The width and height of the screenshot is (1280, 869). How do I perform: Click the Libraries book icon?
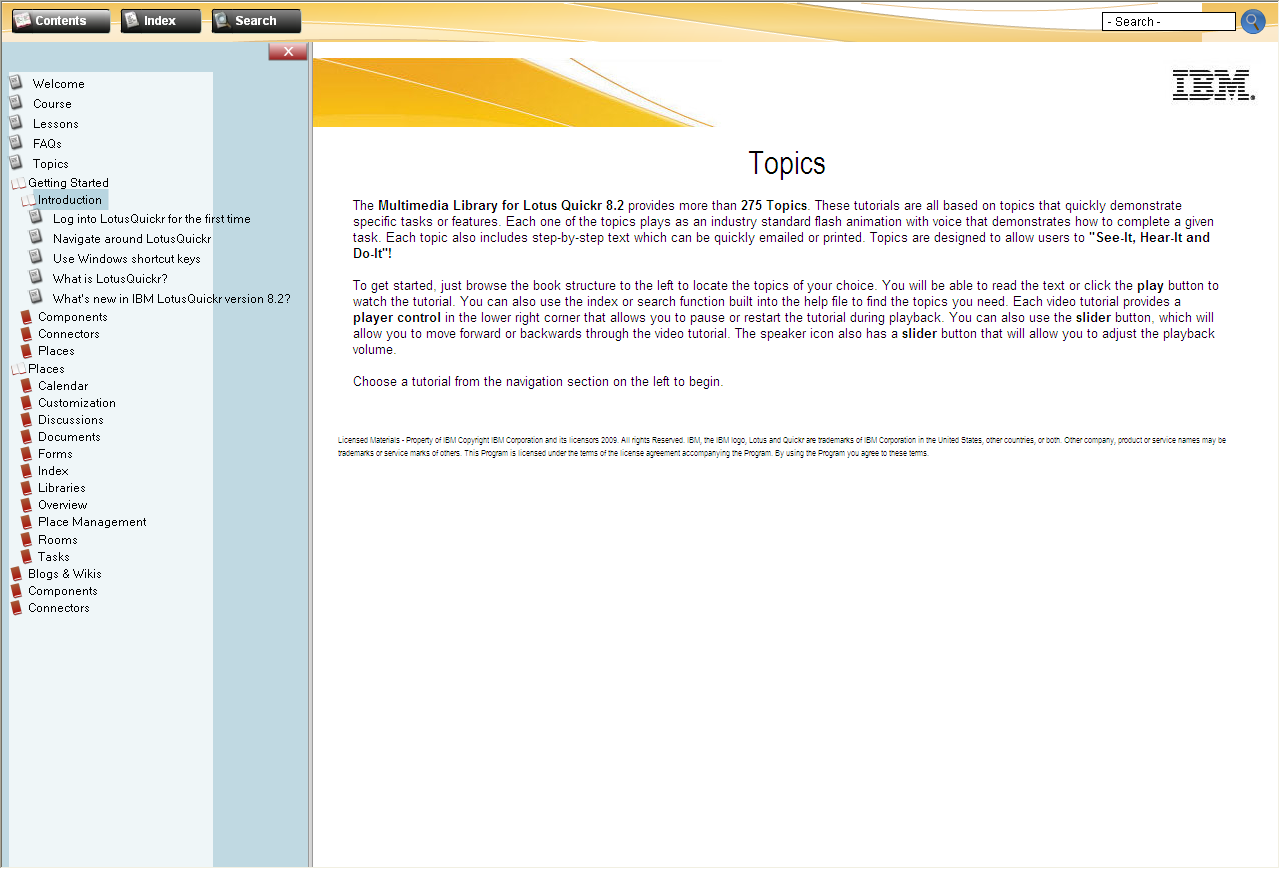[x=27, y=488]
